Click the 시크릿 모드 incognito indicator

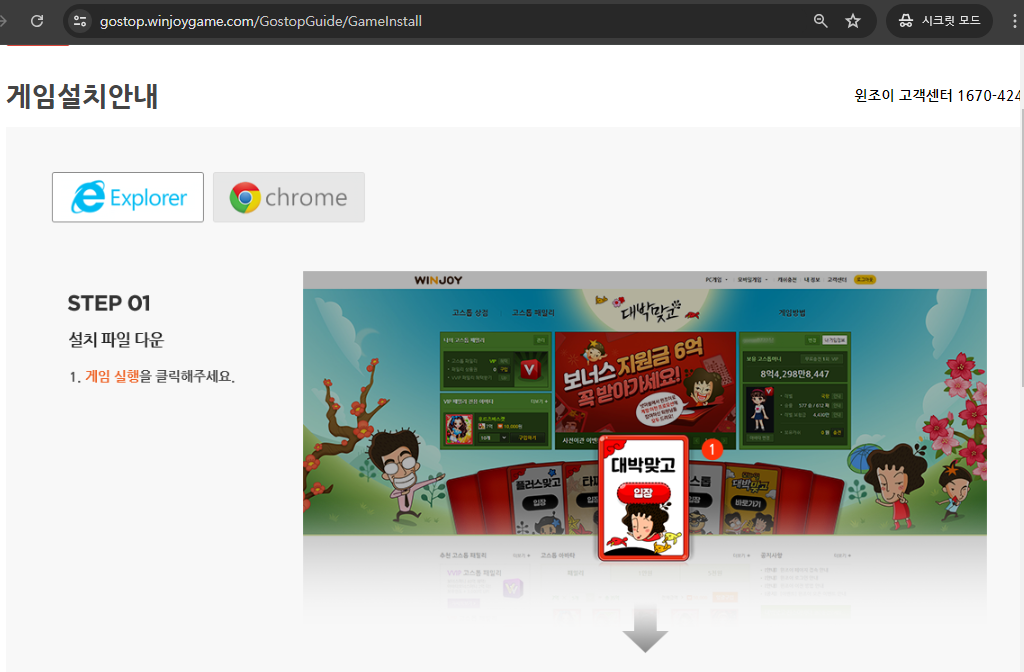coord(939,21)
